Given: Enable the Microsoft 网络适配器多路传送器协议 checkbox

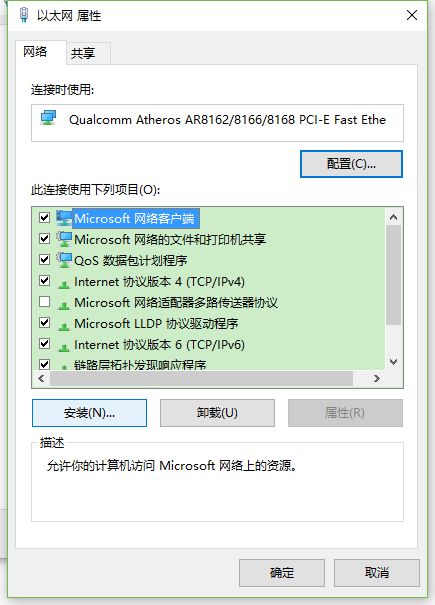Looking at the screenshot, I should click(45, 301).
